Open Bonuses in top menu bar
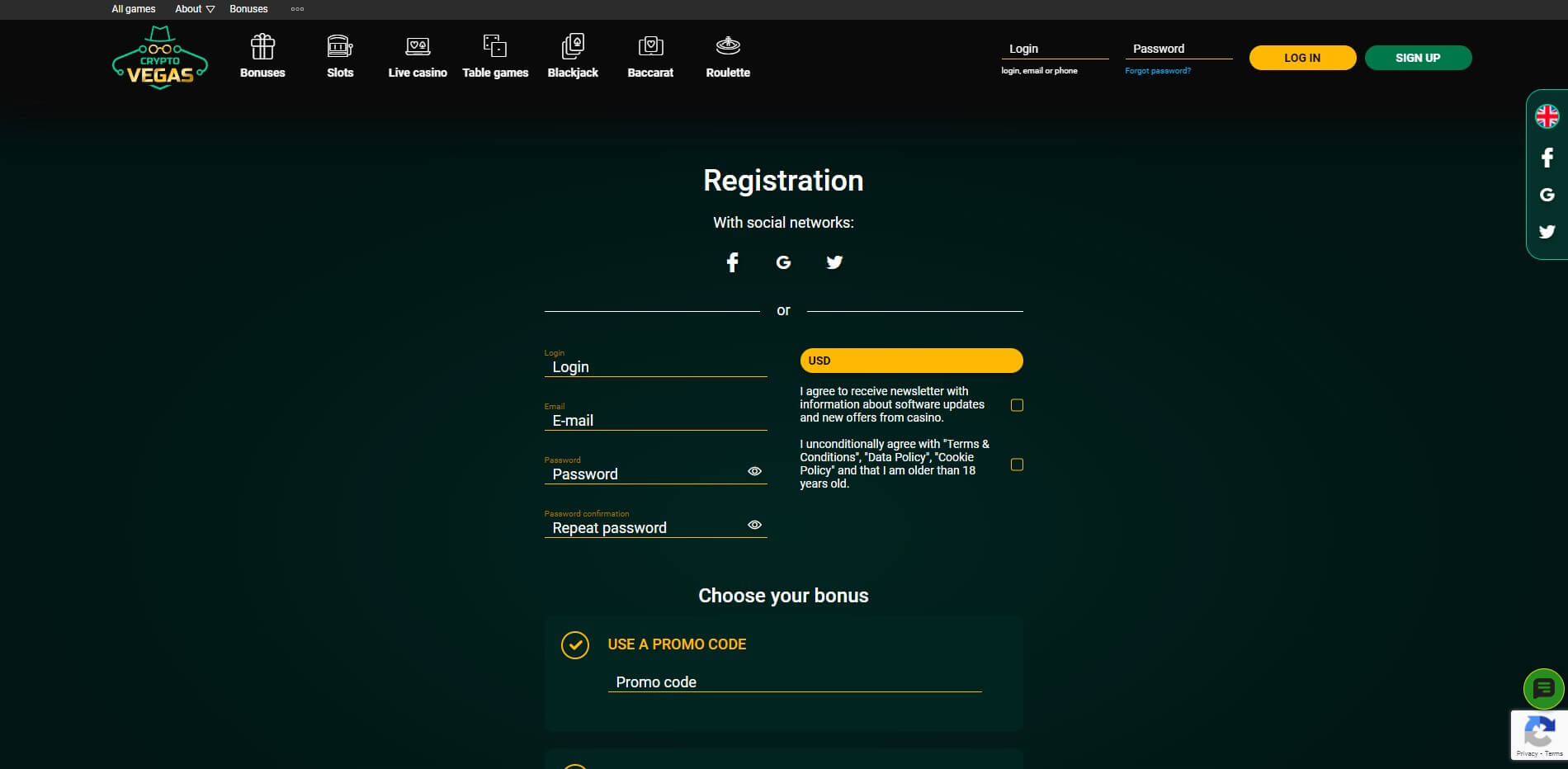This screenshot has width=1568, height=769. 248,9
